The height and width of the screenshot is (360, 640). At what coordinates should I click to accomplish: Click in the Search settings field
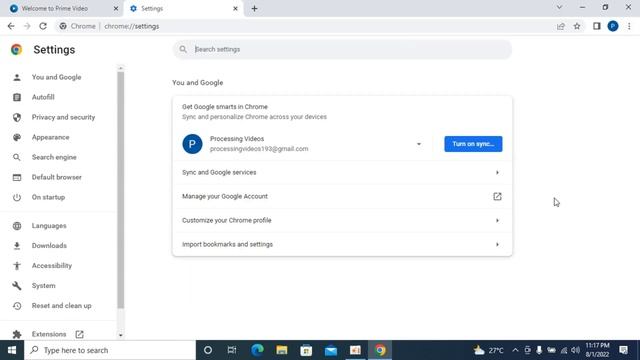click(x=342, y=49)
